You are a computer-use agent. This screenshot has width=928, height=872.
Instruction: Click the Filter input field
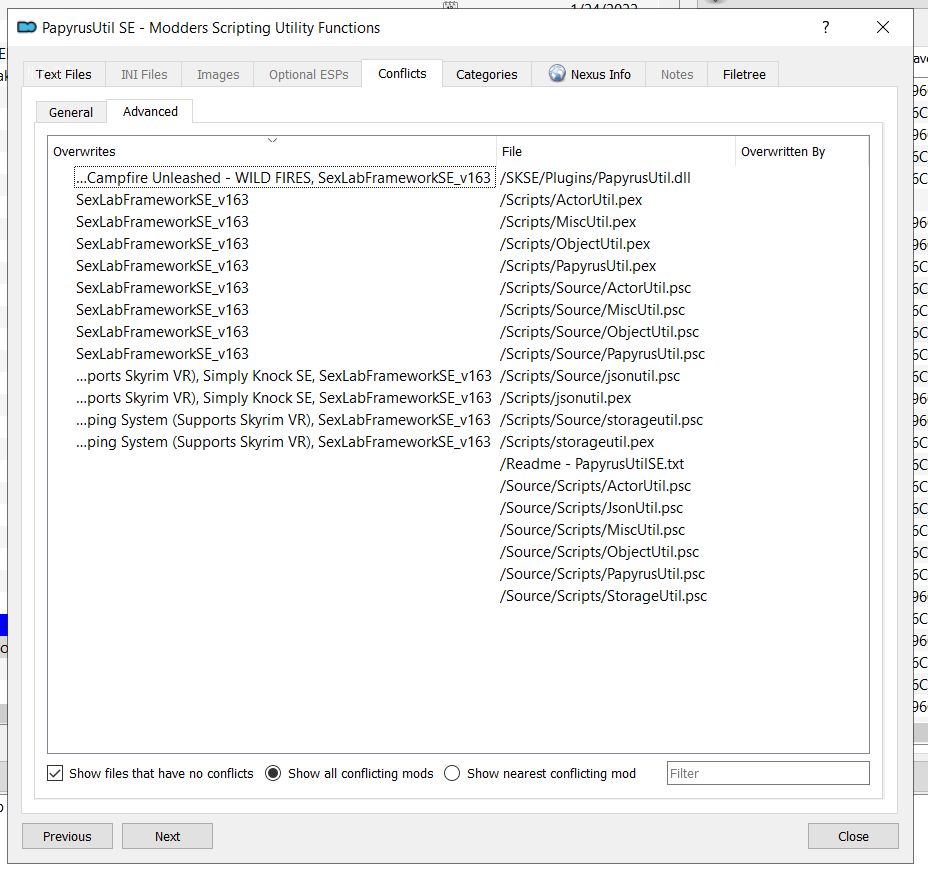tap(768, 773)
